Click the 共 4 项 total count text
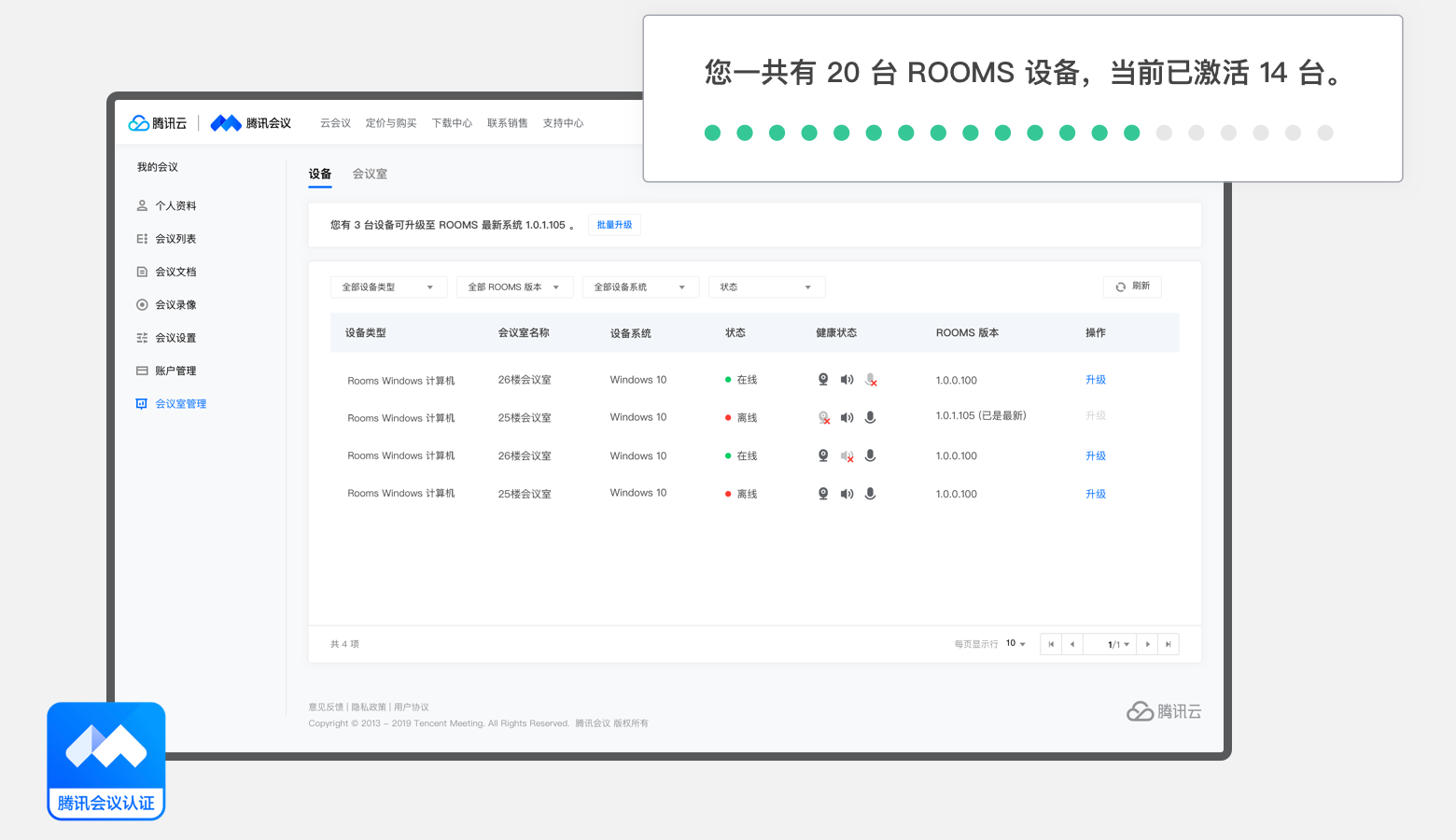 tap(344, 644)
